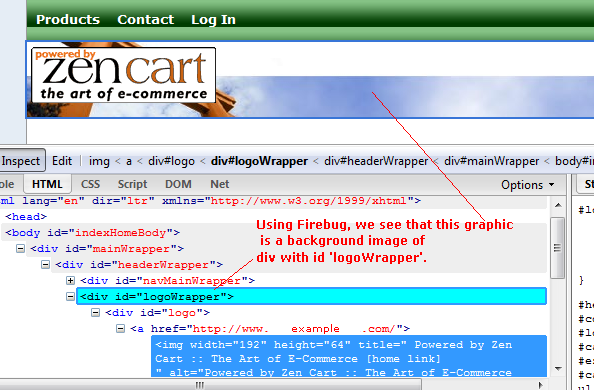Open the Log In link
This screenshot has width=594, height=390.
(213, 20)
